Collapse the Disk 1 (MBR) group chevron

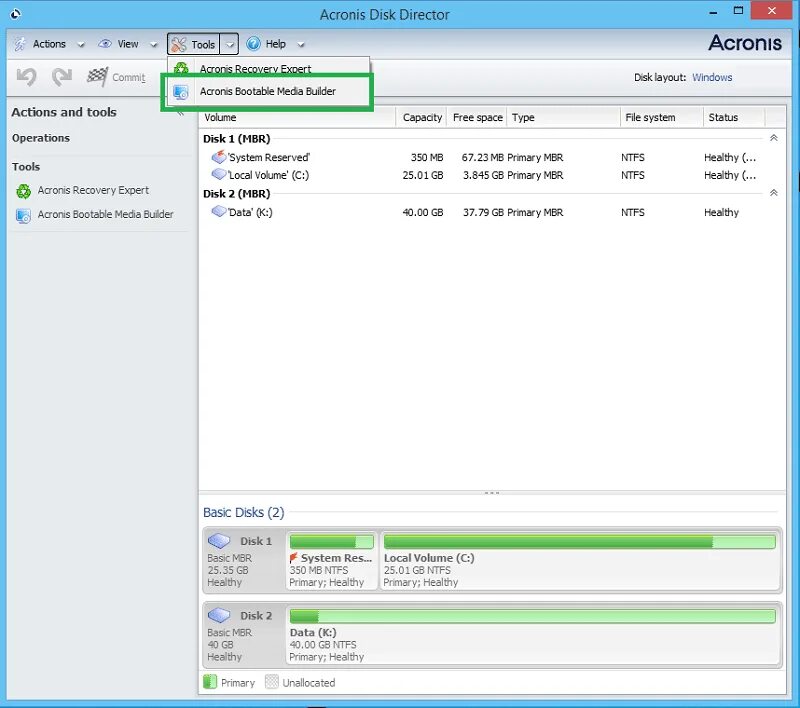(x=773, y=138)
